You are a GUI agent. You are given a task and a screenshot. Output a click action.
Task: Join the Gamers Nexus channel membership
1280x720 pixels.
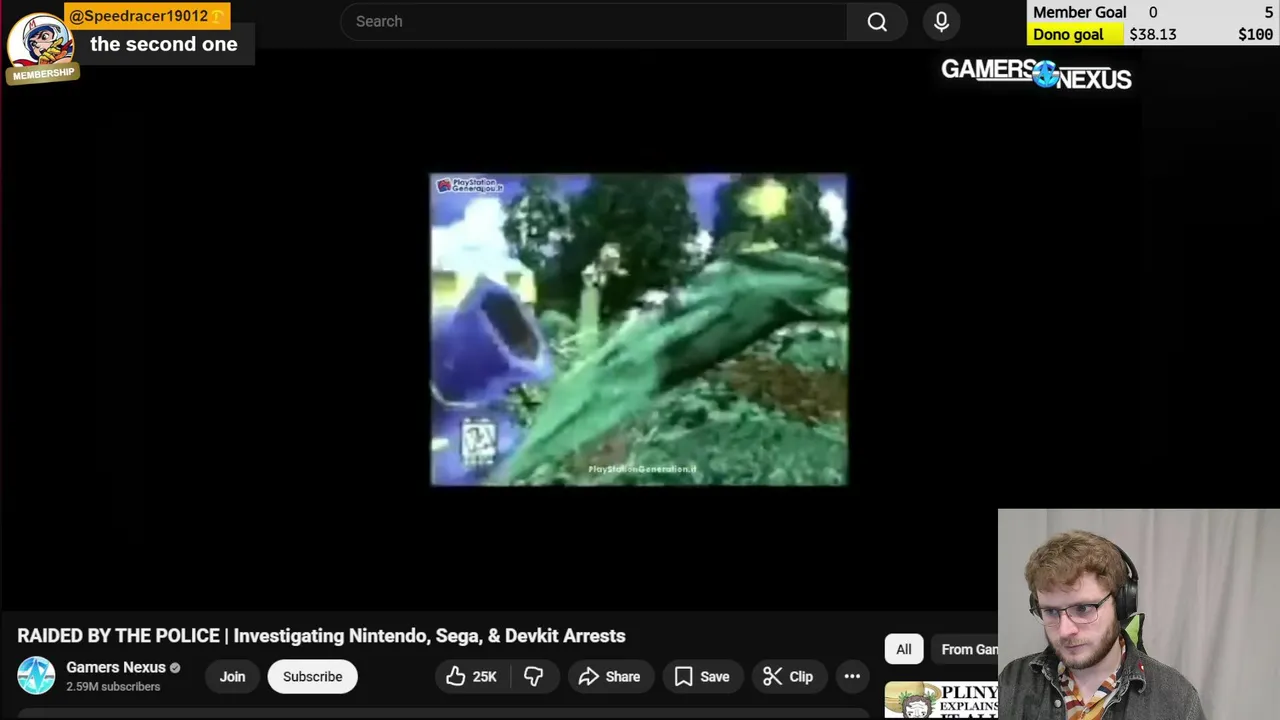coord(232,677)
